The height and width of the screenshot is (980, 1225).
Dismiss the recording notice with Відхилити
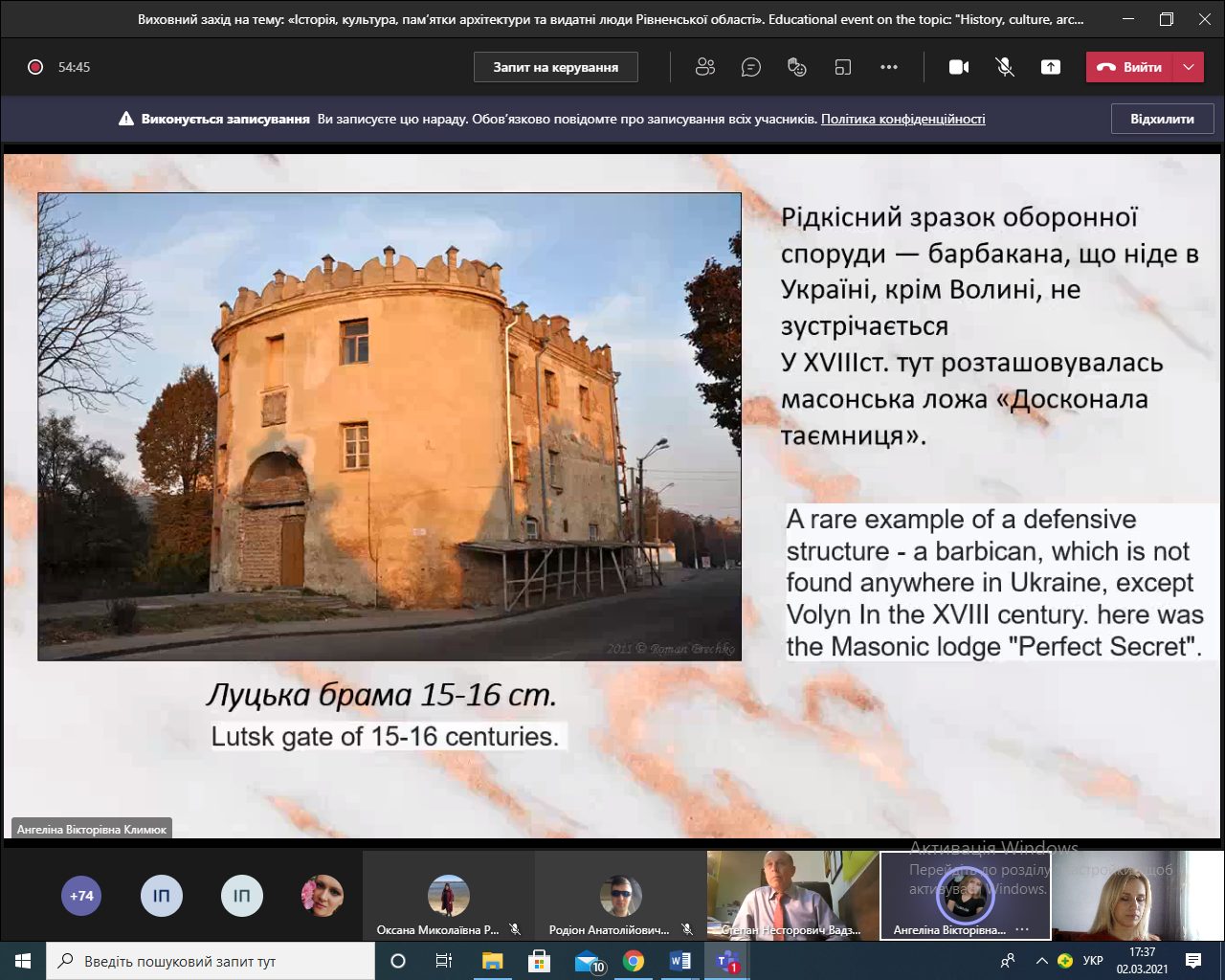tap(1162, 119)
